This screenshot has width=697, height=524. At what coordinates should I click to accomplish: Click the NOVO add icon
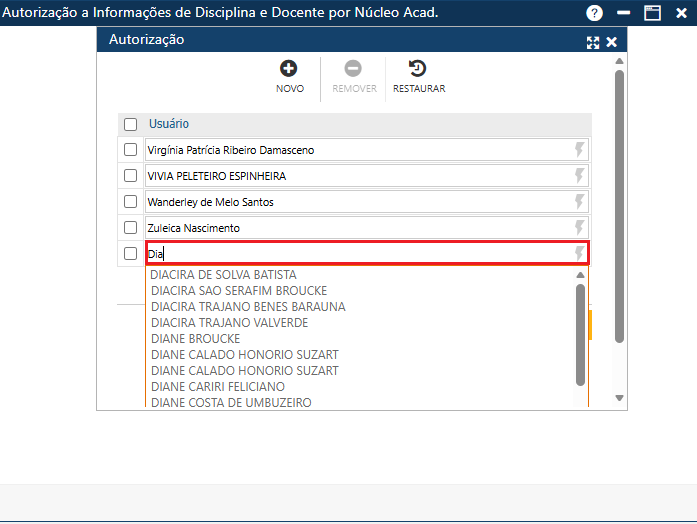point(289,69)
